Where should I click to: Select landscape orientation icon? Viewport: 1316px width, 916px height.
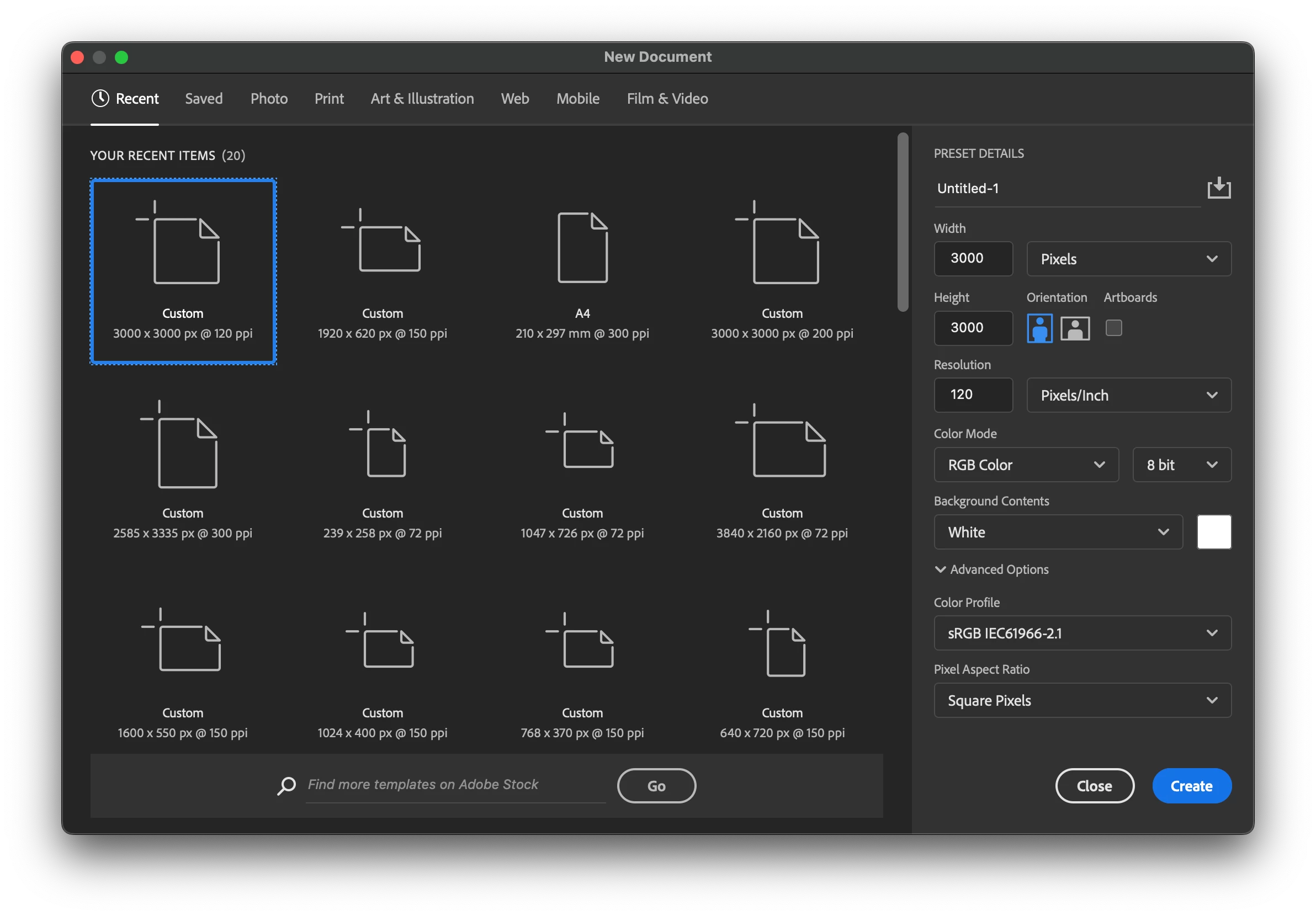pos(1075,328)
